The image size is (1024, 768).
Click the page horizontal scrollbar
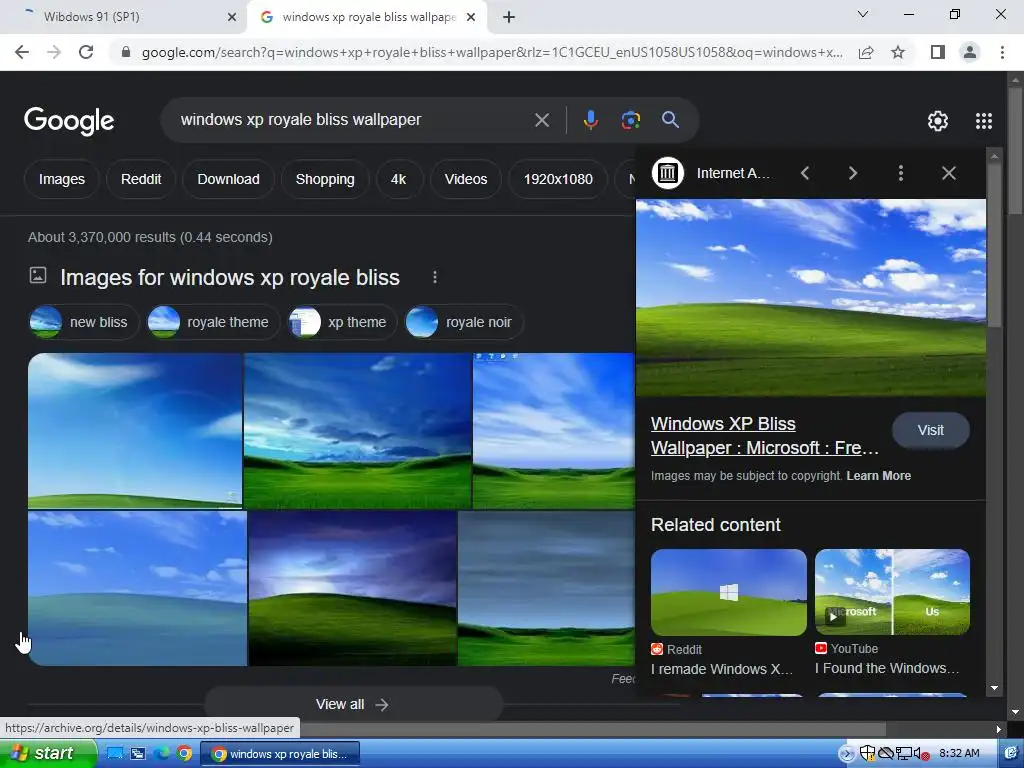pyautogui.click(x=592, y=729)
